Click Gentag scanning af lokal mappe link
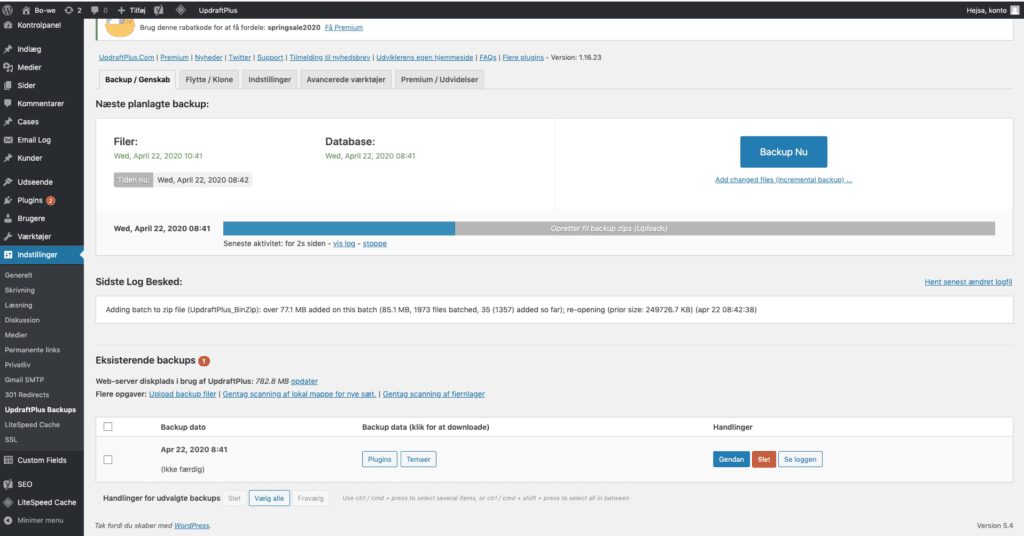The image size is (1024, 536). [x=299, y=394]
